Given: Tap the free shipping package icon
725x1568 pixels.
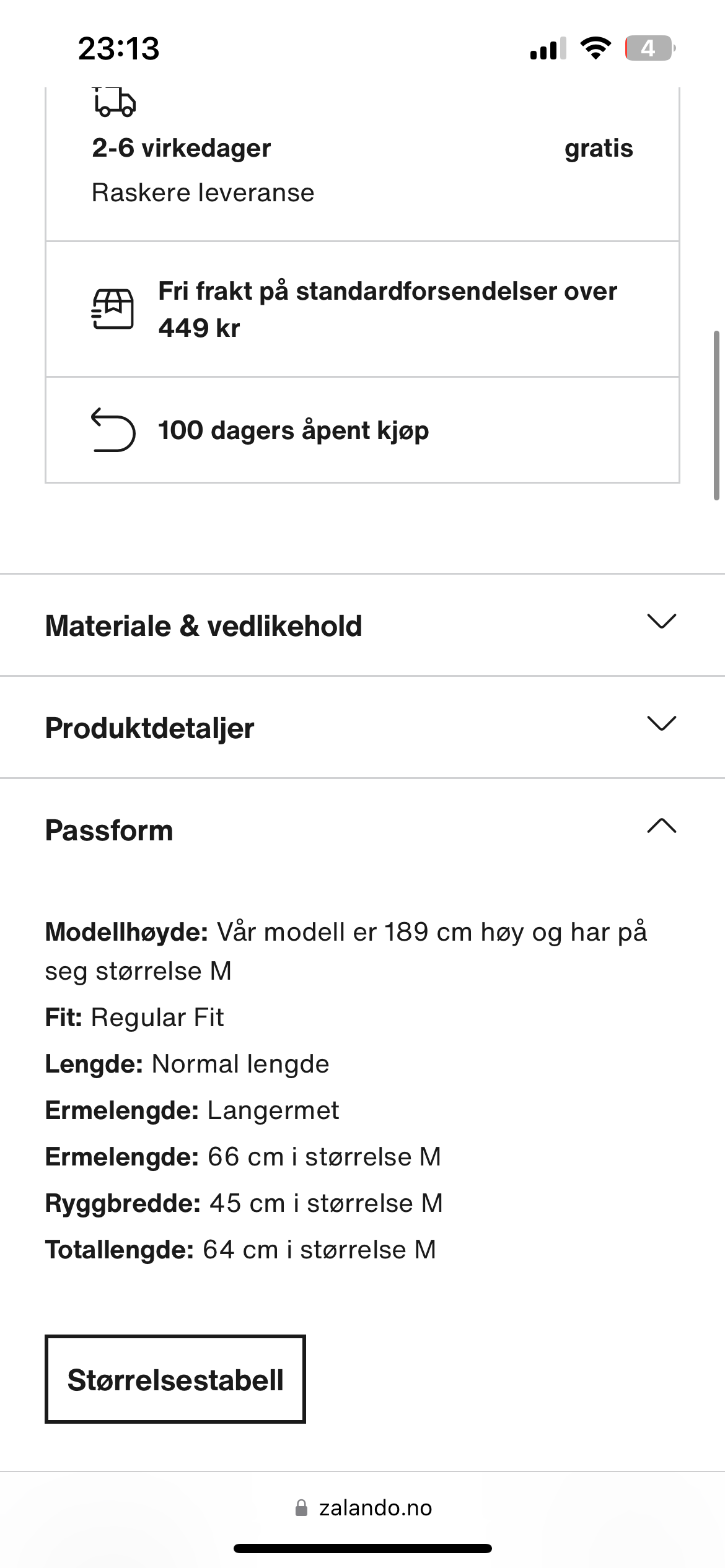Looking at the screenshot, I should pyautogui.click(x=113, y=308).
